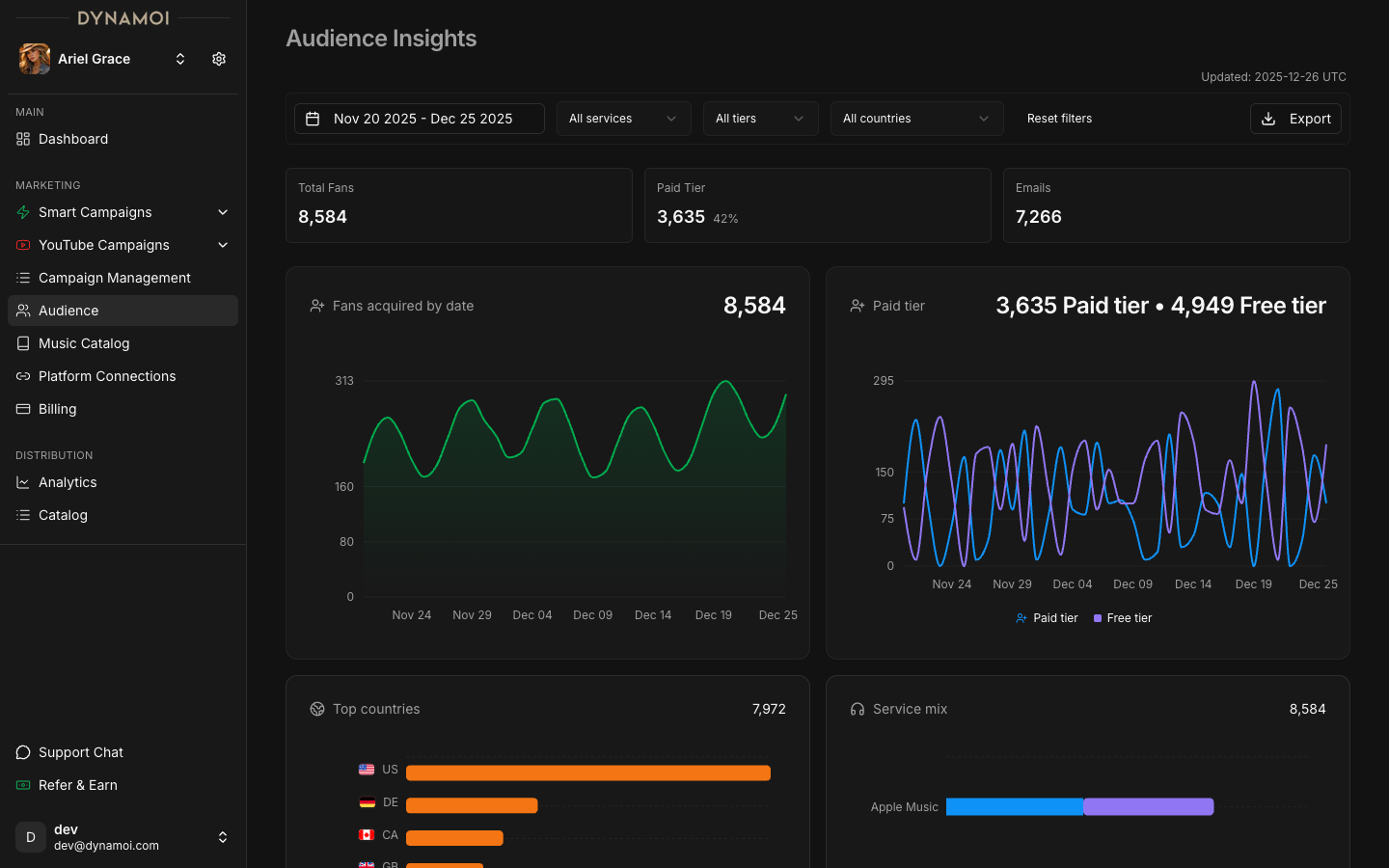Click the Export button
Viewport: 1389px width, 868px height.
click(x=1295, y=118)
